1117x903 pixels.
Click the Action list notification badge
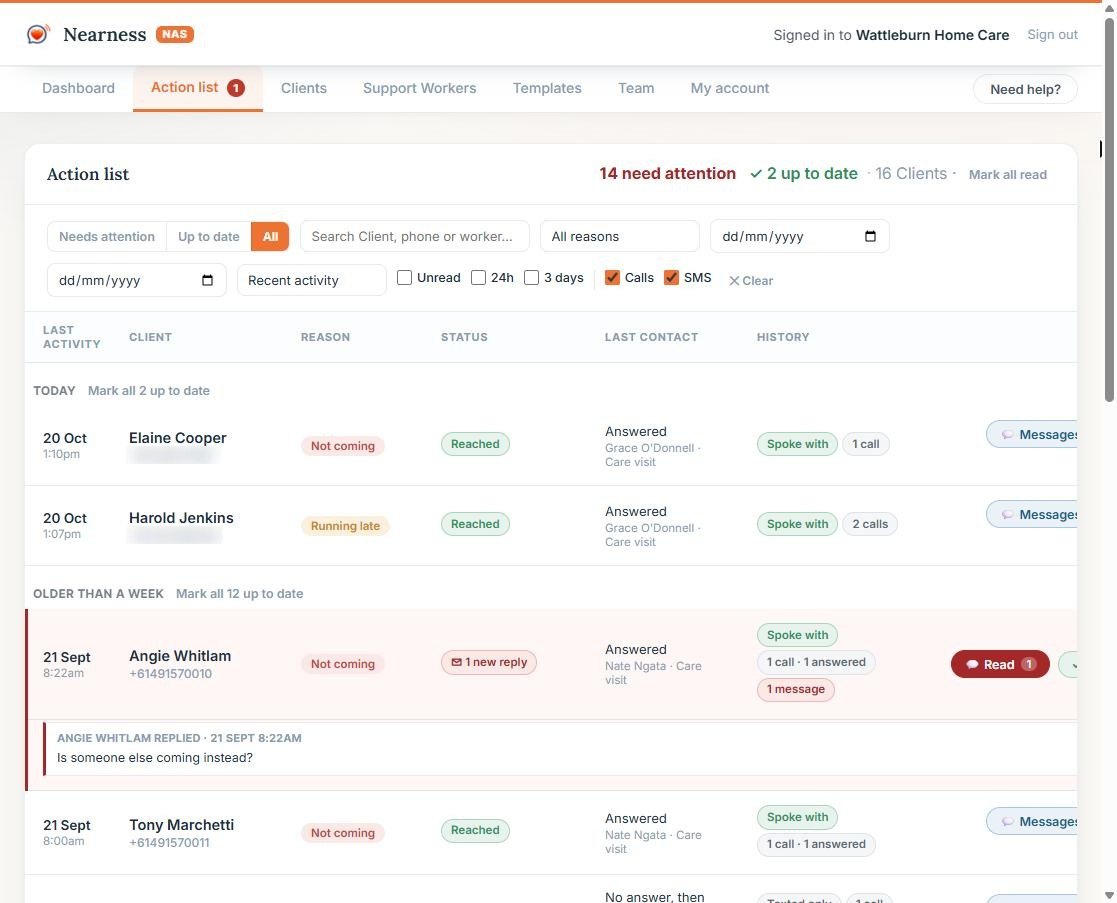click(236, 88)
